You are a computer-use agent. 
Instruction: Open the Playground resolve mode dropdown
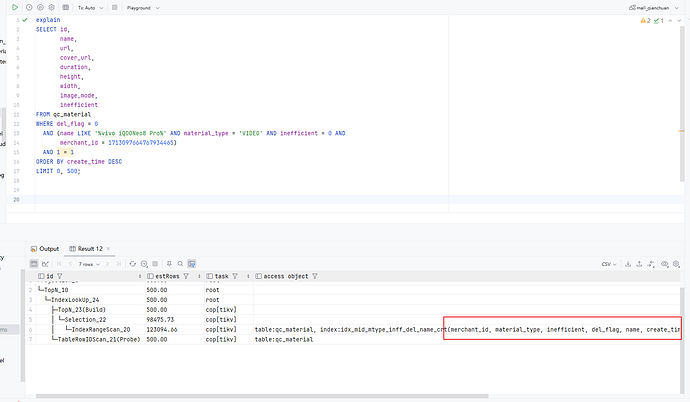click(x=143, y=8)
